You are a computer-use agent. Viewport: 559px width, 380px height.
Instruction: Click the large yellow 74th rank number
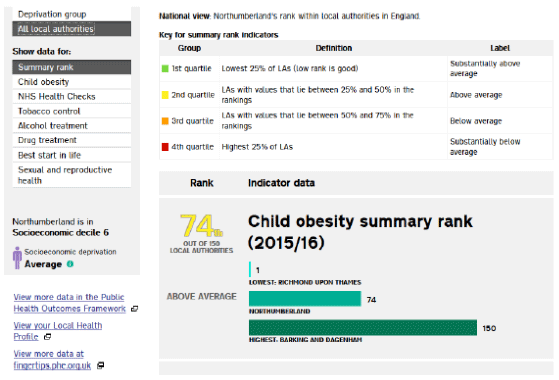pos(201,225)
